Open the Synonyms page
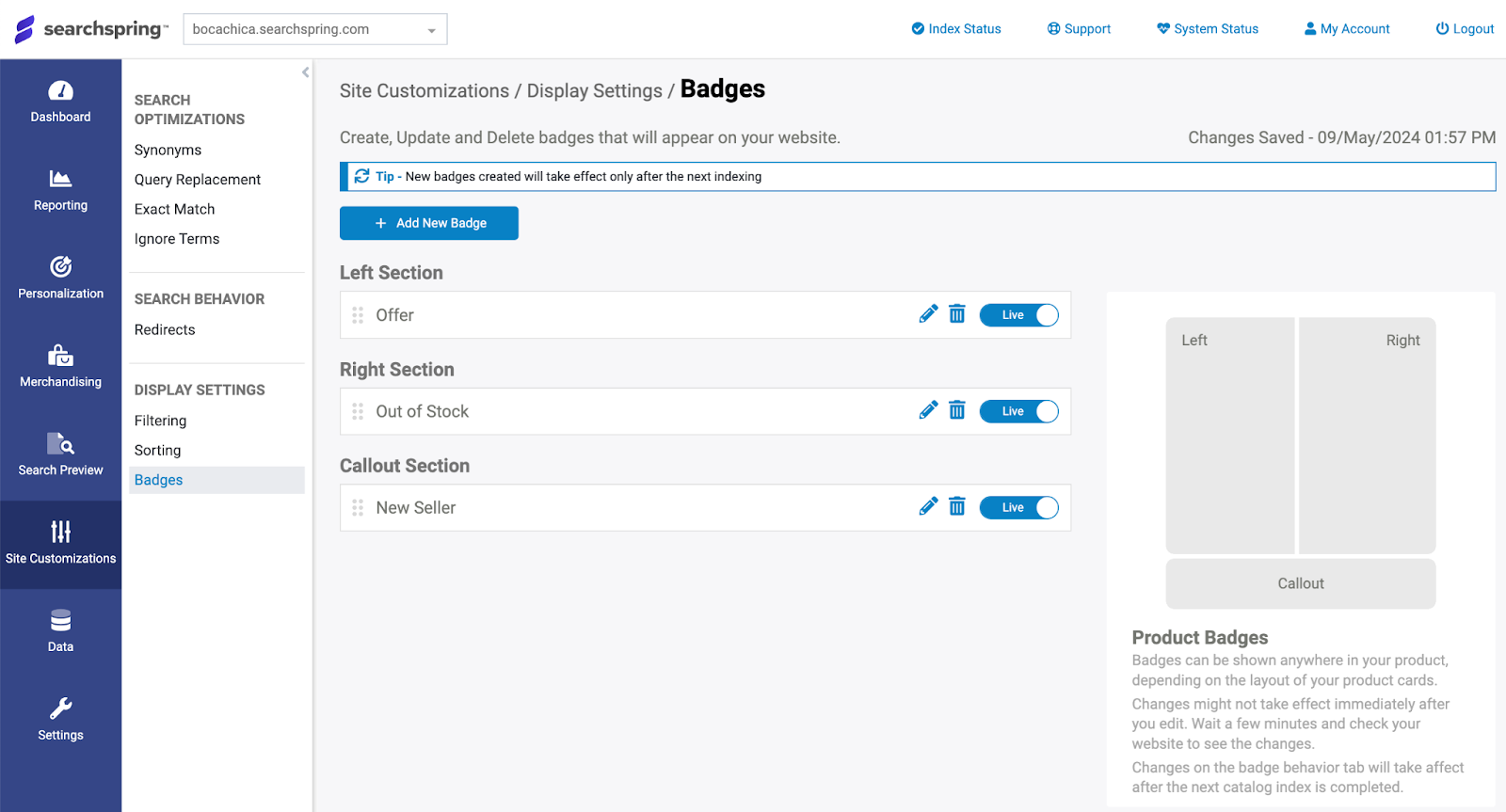This screenshot has width=1506, height=812. pyautogui.click(x=168, y=149)
